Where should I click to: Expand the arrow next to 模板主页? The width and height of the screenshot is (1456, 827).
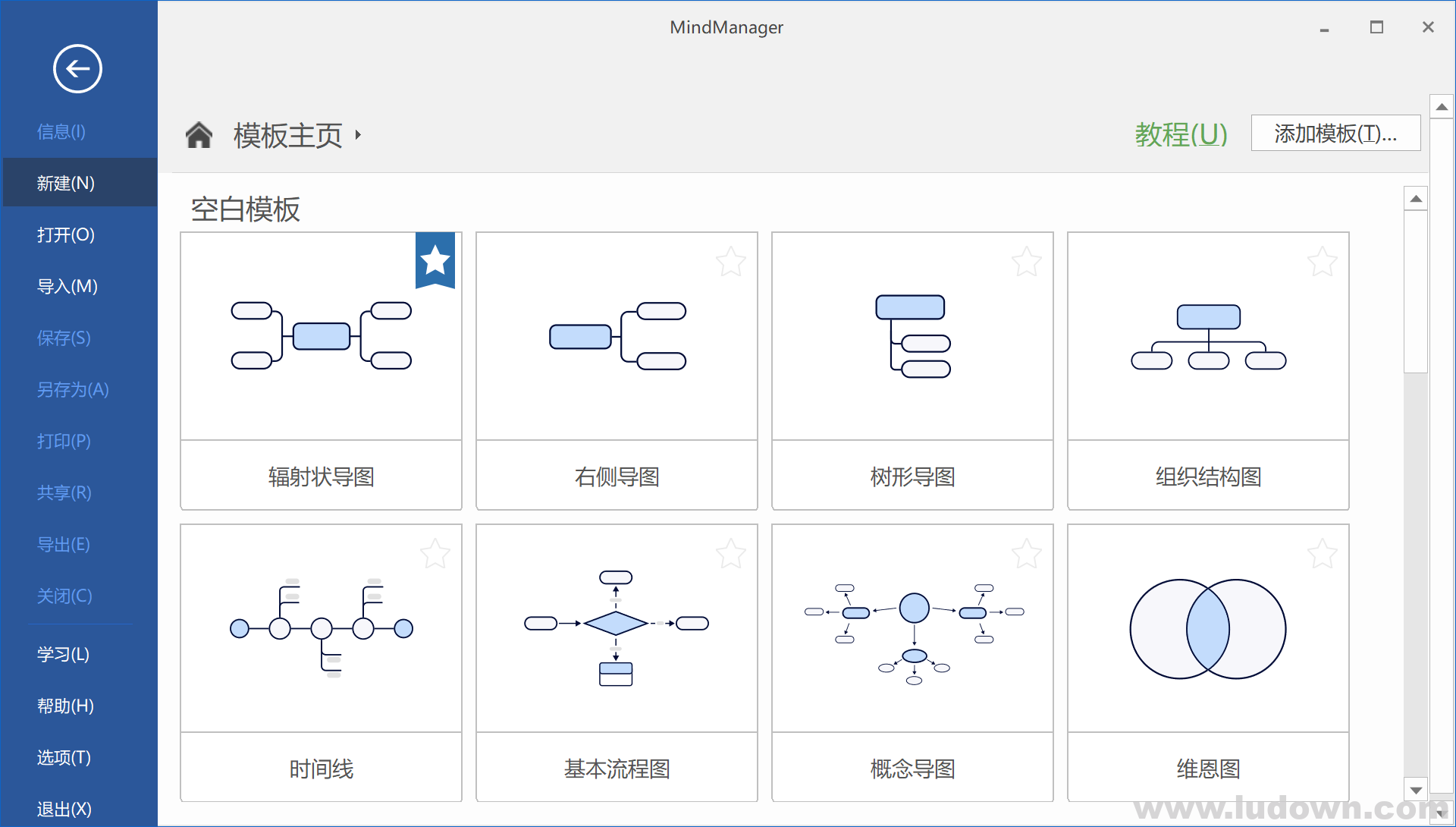(x=358, y=135)
